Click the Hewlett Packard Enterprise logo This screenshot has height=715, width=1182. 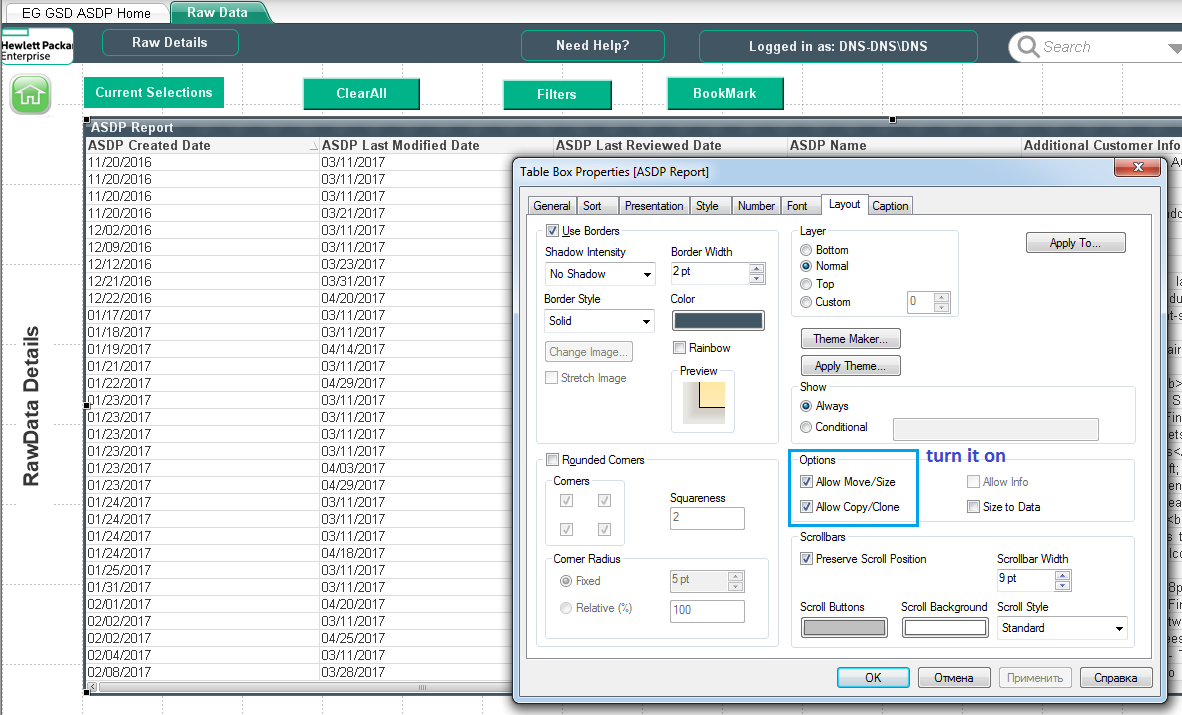click(36, 50)
